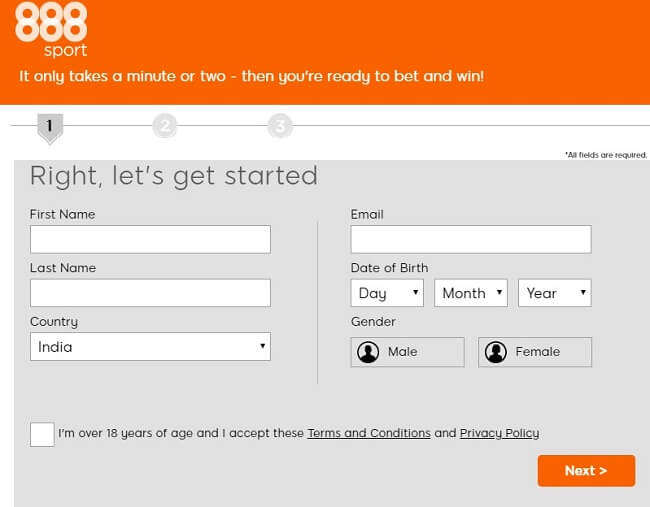This screenshot has height=507, width=650.
Task: Select Female gender option
Action: point(535,352)
